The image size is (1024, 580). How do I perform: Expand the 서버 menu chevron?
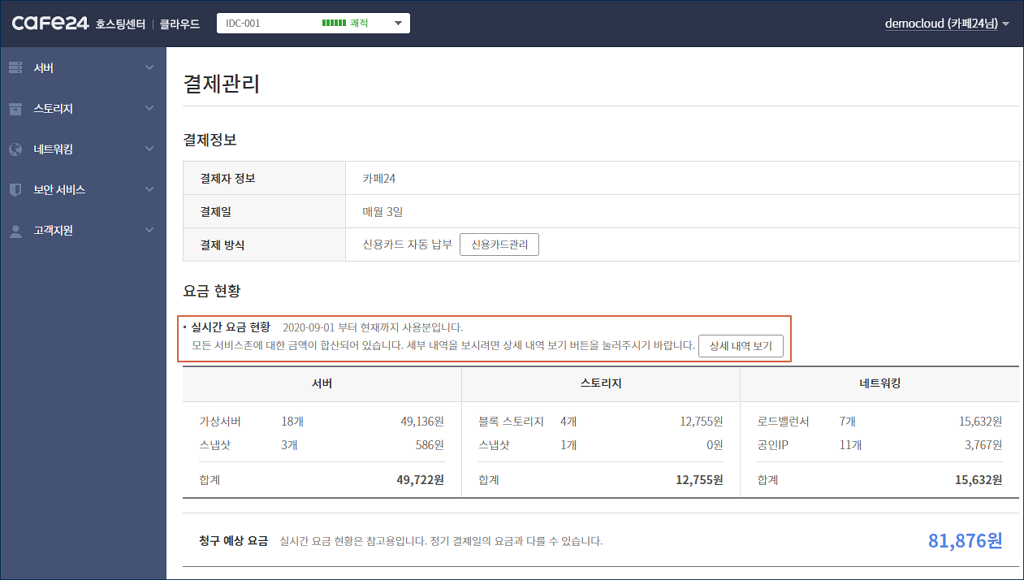(149, 68)
